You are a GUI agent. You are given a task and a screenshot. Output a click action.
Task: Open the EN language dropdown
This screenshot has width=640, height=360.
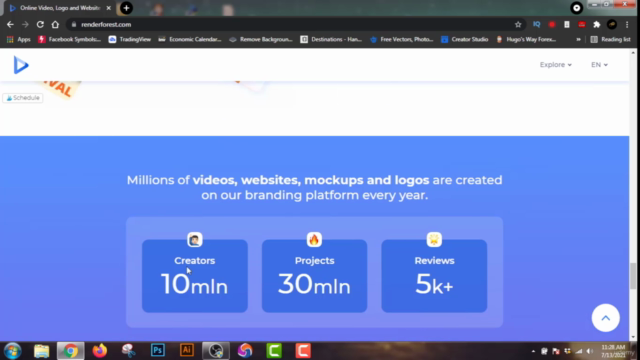599,64
